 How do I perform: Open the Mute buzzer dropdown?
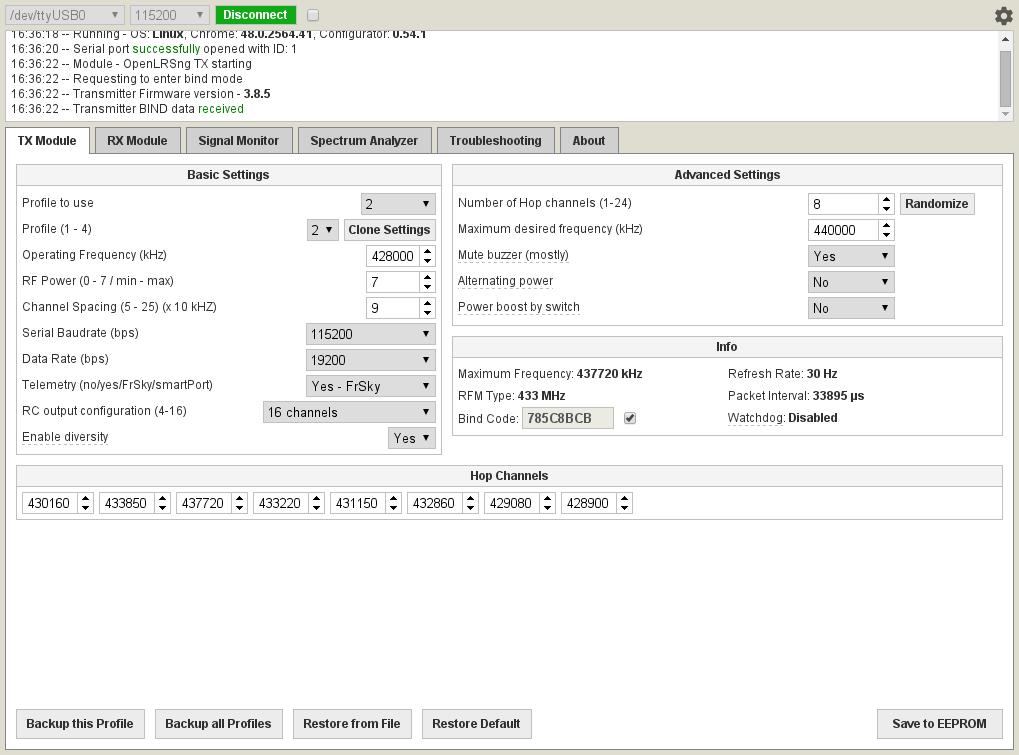[x=851, y=256]
